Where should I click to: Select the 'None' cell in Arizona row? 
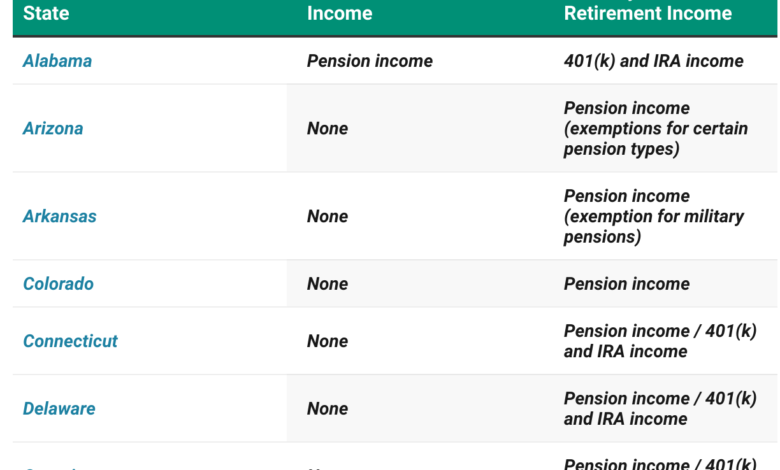click(327, 129)
